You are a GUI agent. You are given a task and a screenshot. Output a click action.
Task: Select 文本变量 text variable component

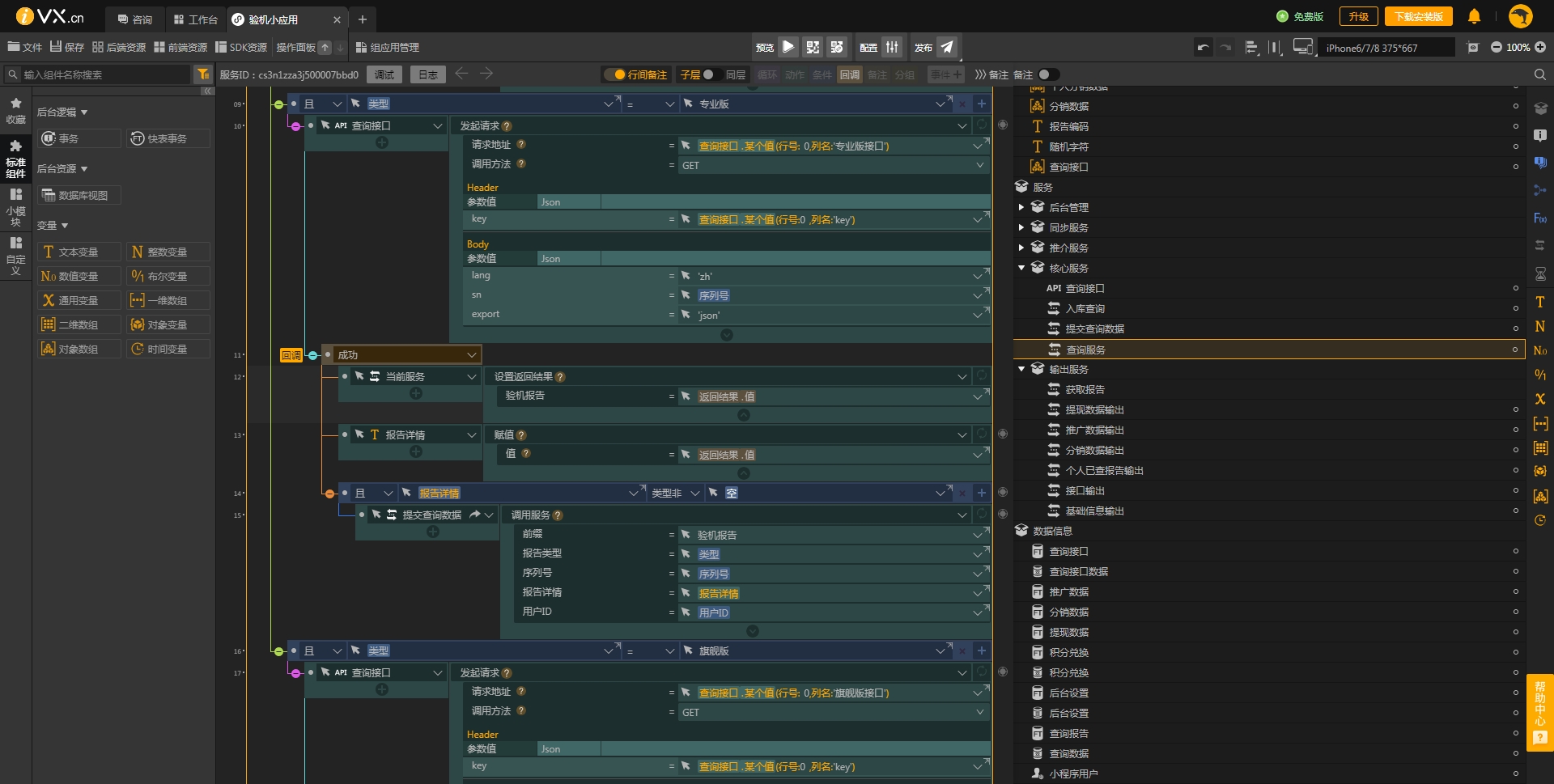(x=79, y=252)
